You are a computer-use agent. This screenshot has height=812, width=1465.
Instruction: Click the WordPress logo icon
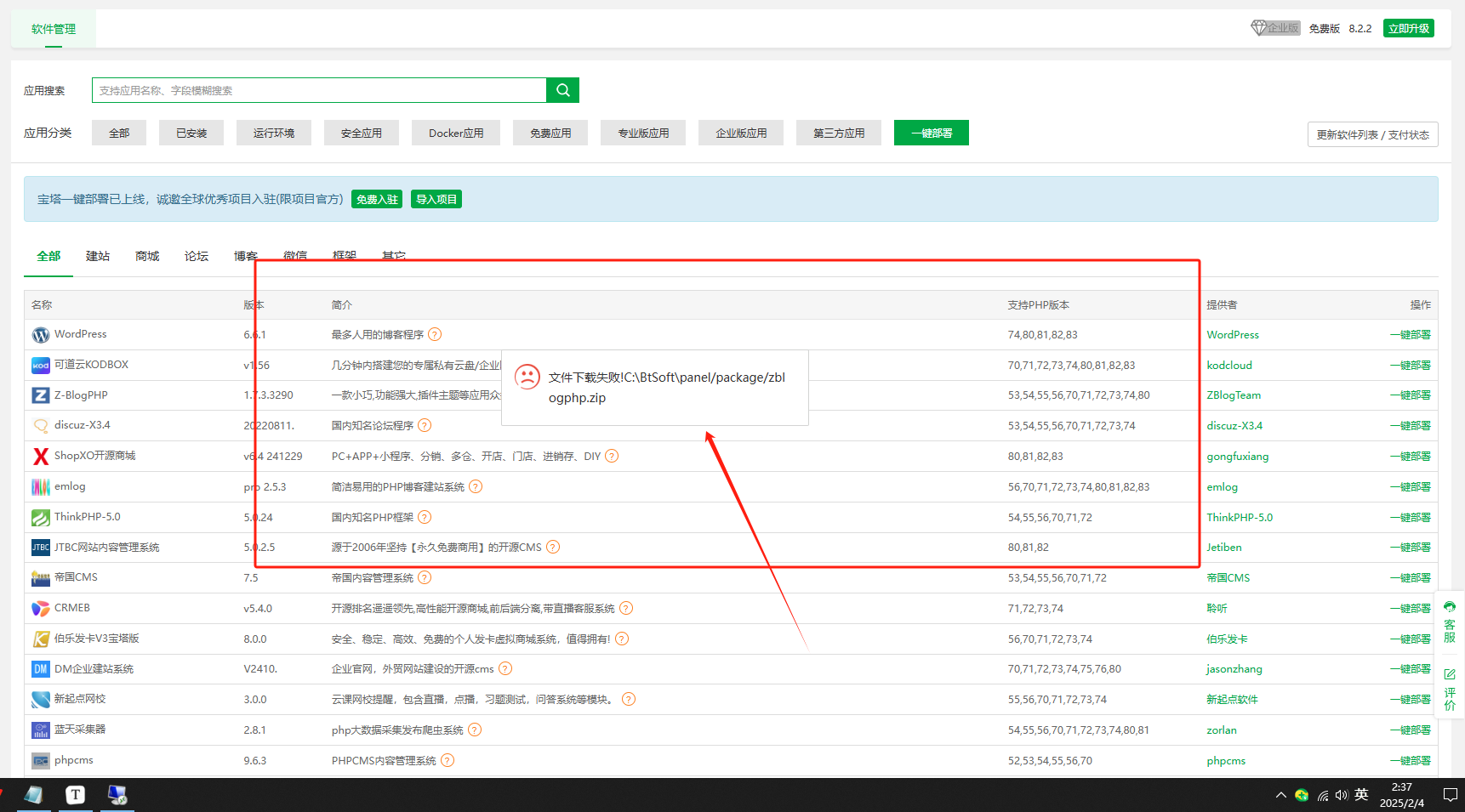coord(41,335)
